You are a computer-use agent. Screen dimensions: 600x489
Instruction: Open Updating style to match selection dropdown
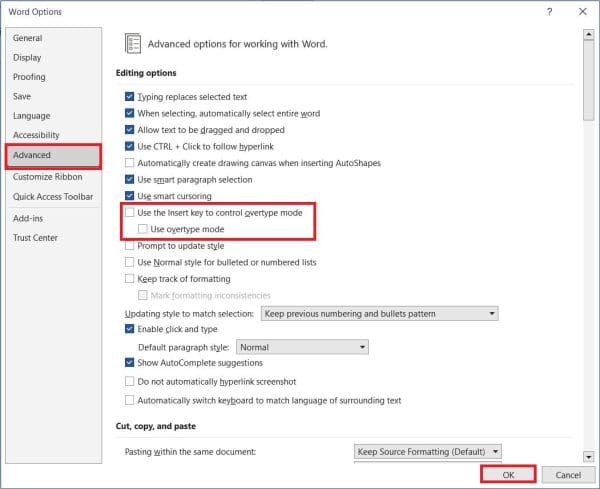(379, 314)
